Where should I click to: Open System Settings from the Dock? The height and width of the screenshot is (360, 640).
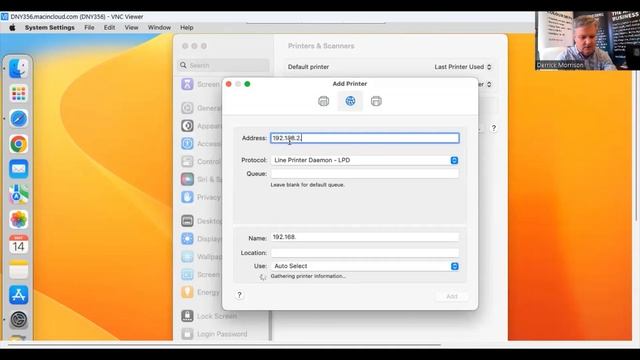[18, 320]
